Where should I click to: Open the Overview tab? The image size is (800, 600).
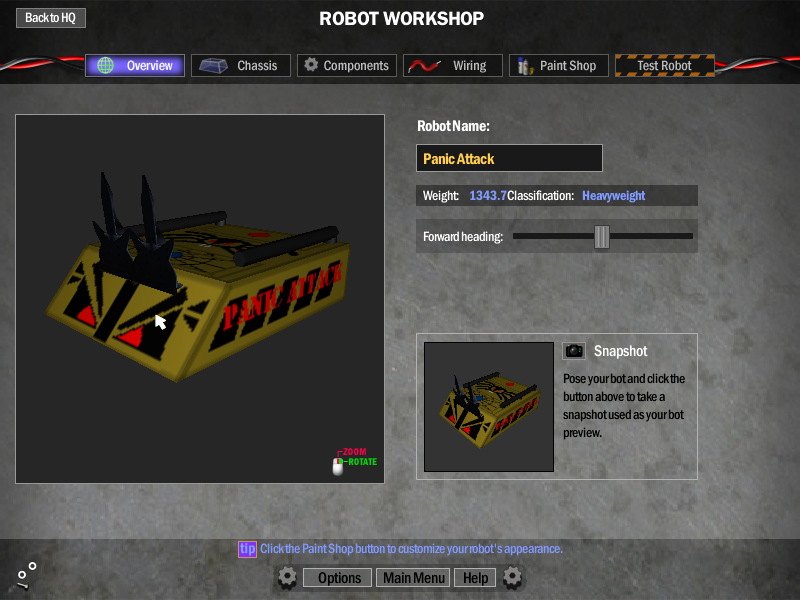coord(135,65)
